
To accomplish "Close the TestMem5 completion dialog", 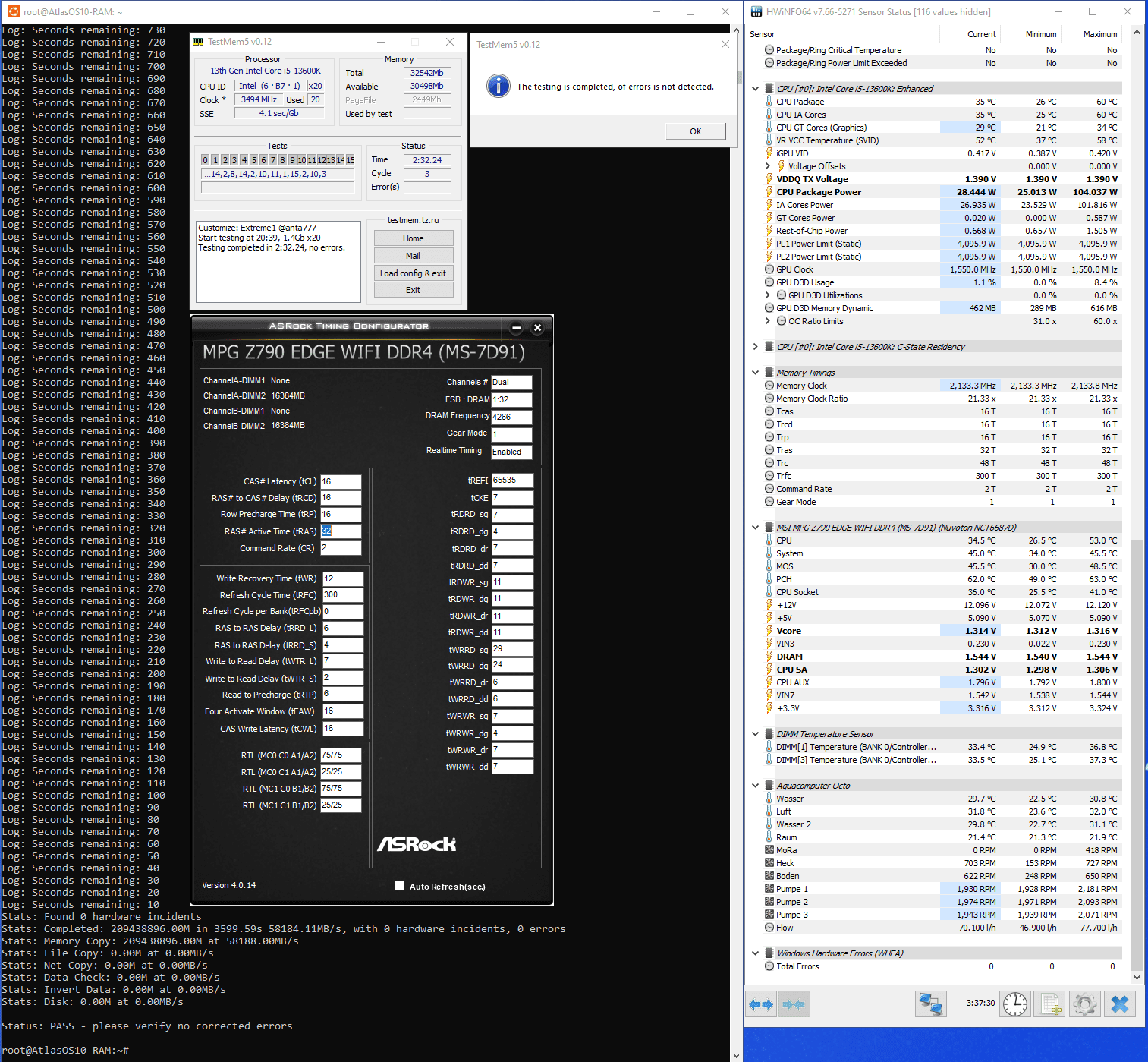I will point(725,44).
